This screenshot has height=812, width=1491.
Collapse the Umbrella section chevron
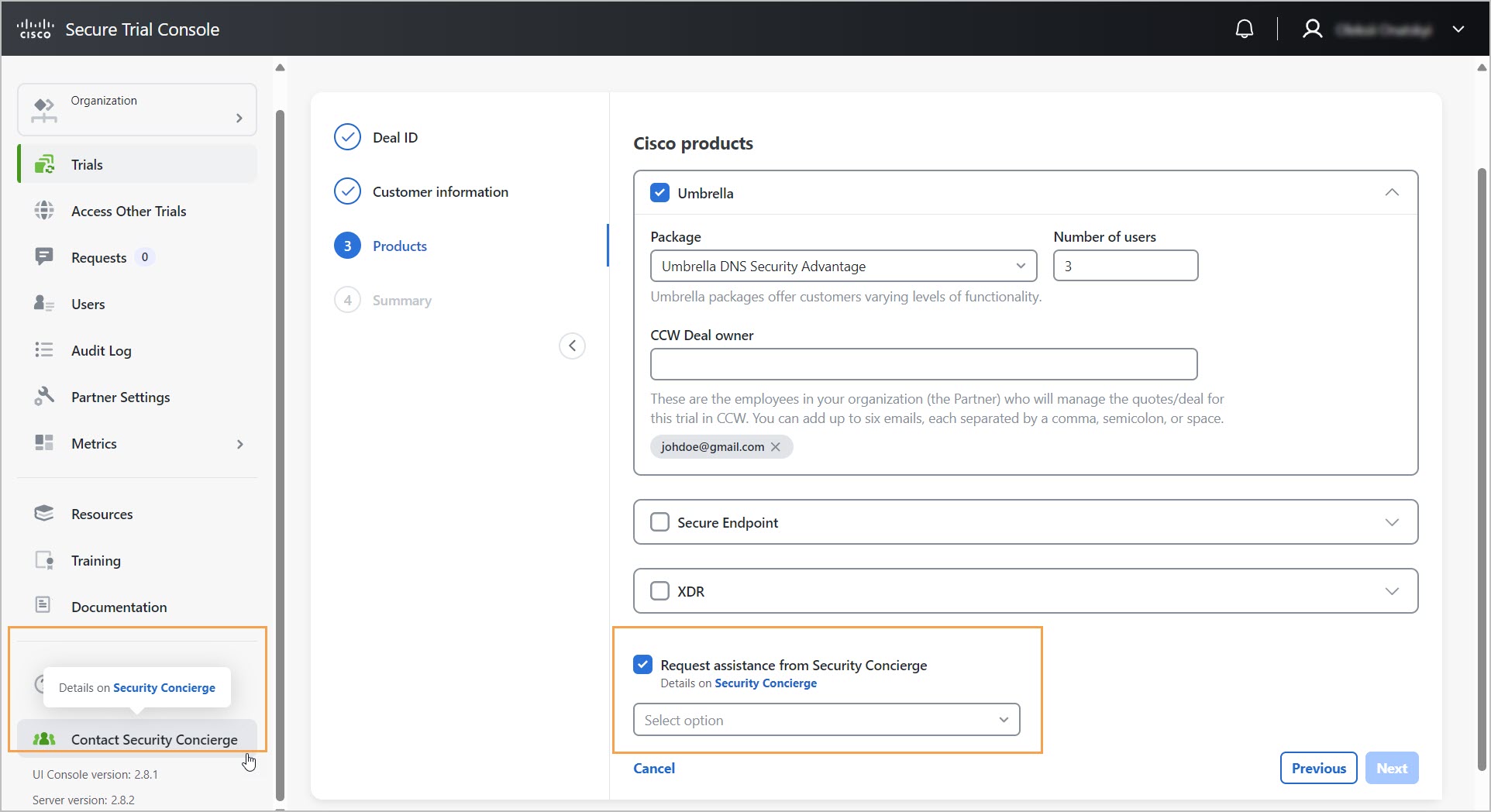pyautogui.click(x=1392, y=192)
